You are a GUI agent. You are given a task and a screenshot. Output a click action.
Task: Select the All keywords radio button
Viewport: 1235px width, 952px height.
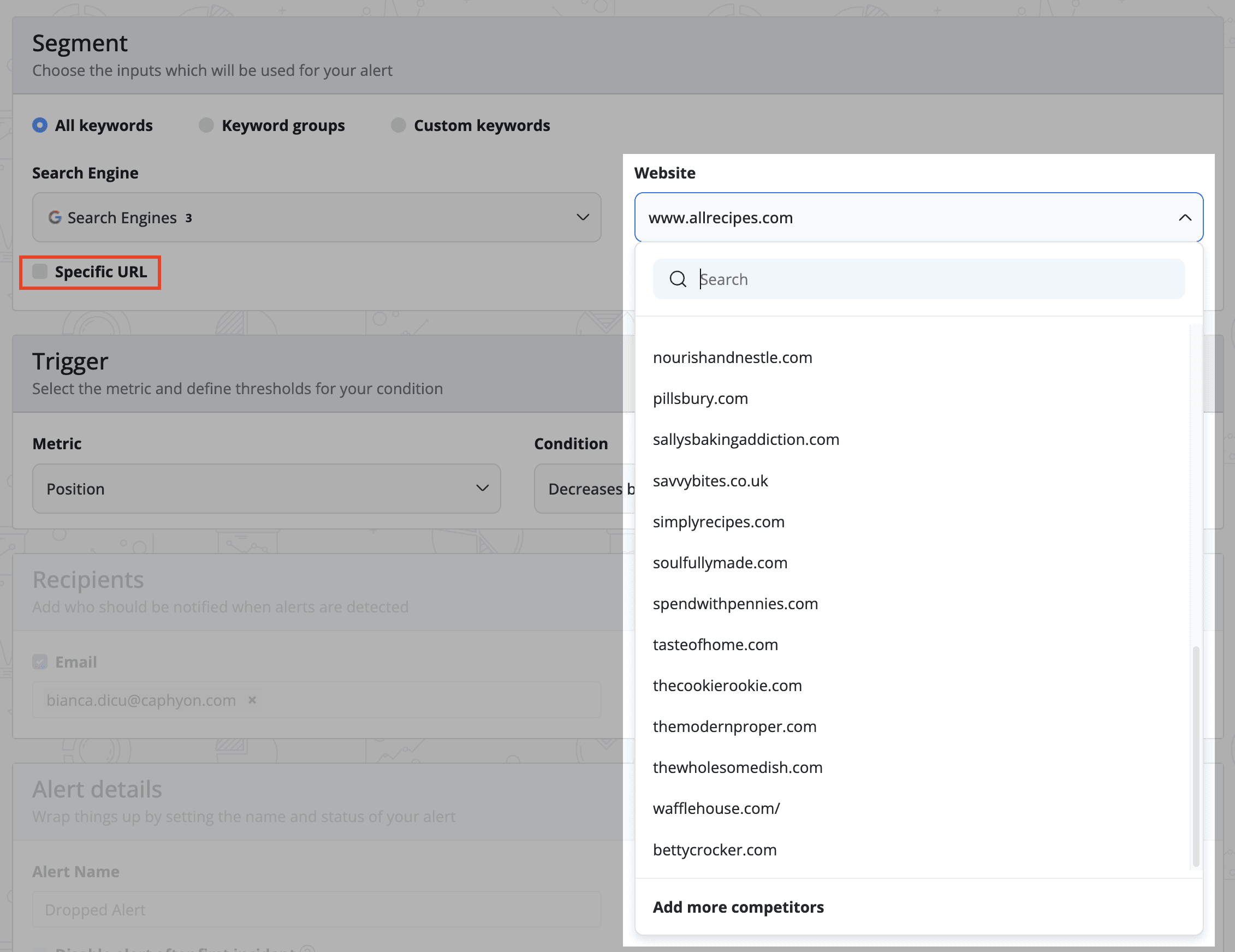click(x=39, y=125)
